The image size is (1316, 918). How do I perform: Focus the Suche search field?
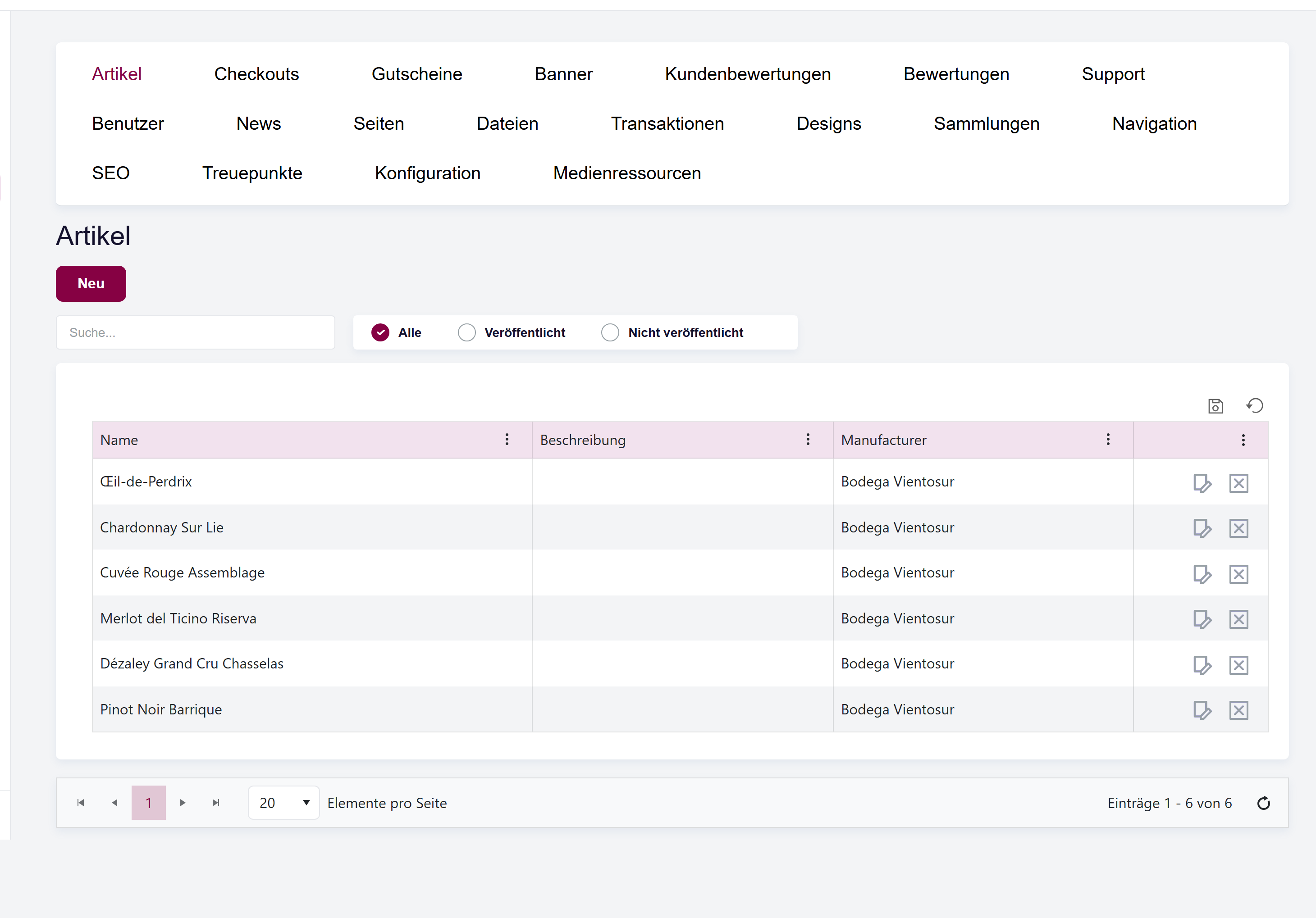point(196,332)
